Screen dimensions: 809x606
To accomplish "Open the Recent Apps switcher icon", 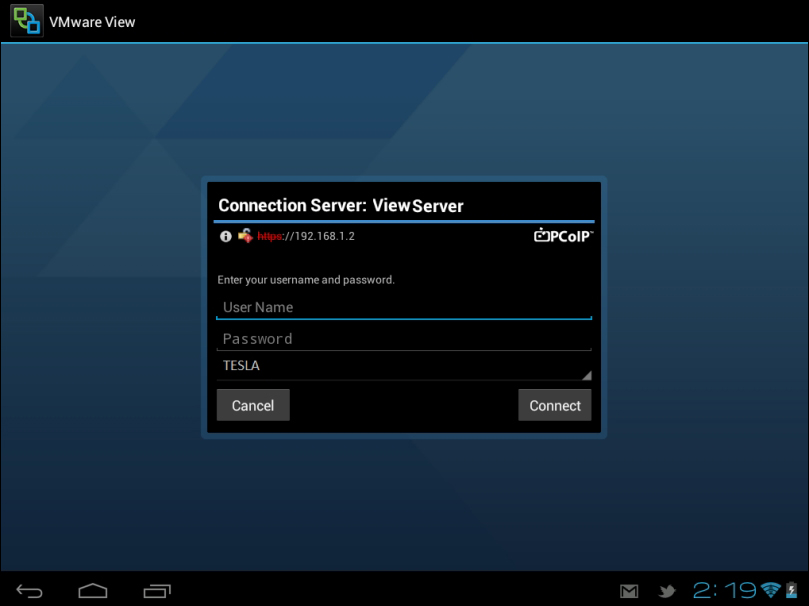I will click(157, 591).
